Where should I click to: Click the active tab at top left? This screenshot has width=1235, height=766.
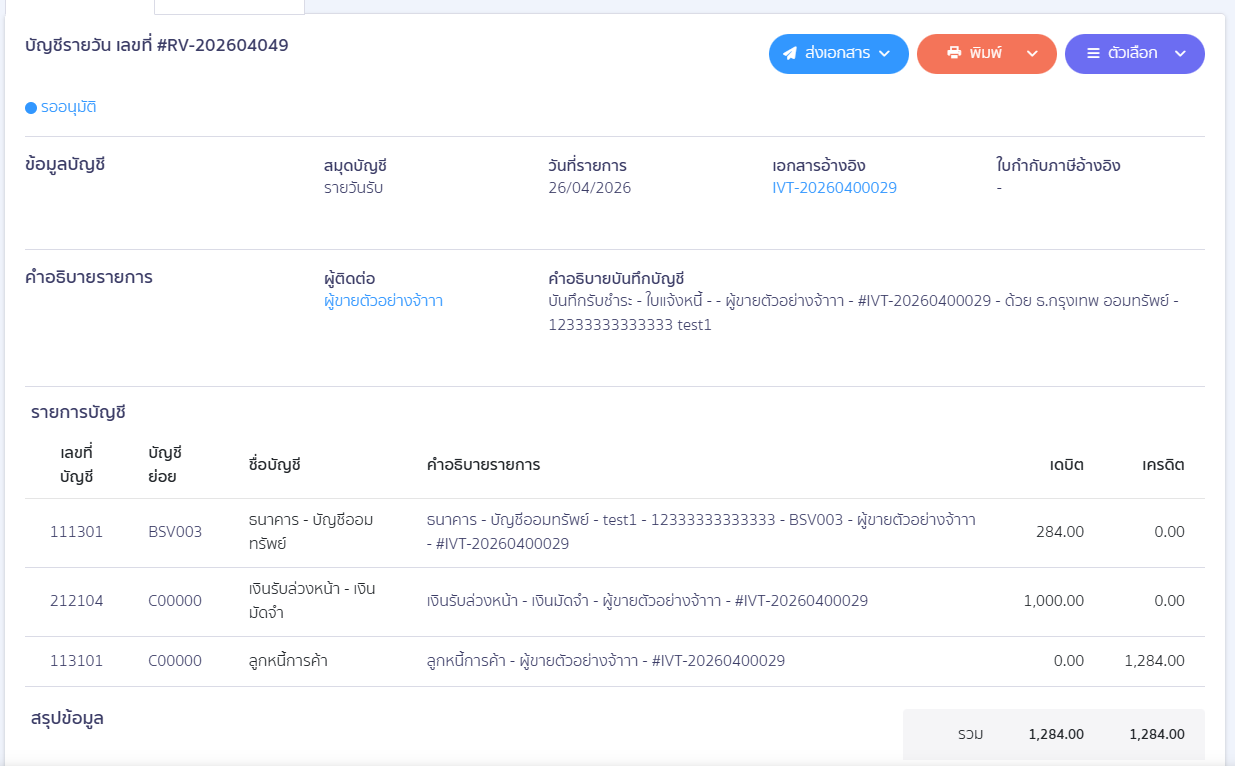(78, 6)
